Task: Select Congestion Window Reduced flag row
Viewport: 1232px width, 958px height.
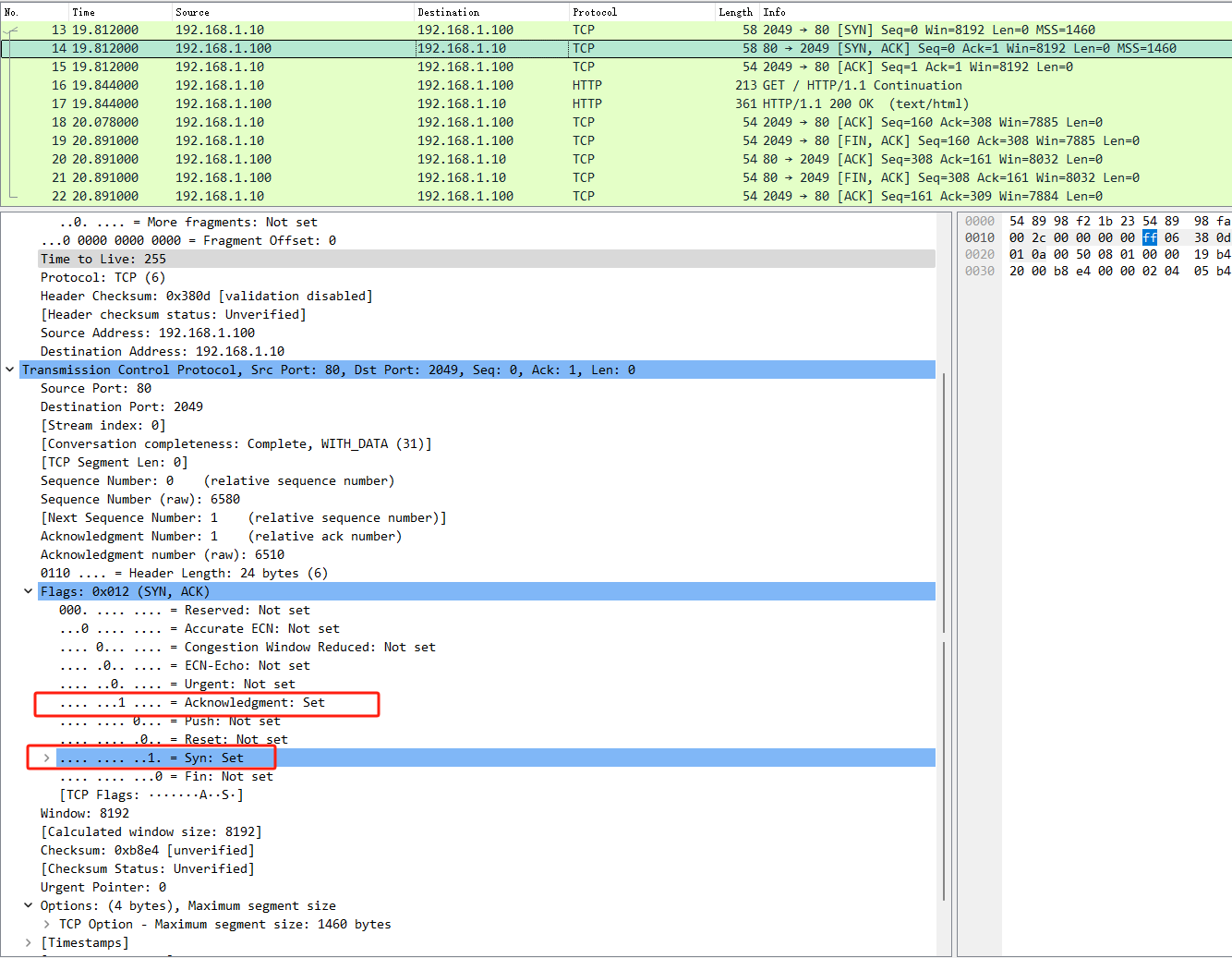Action: (248, 647)
